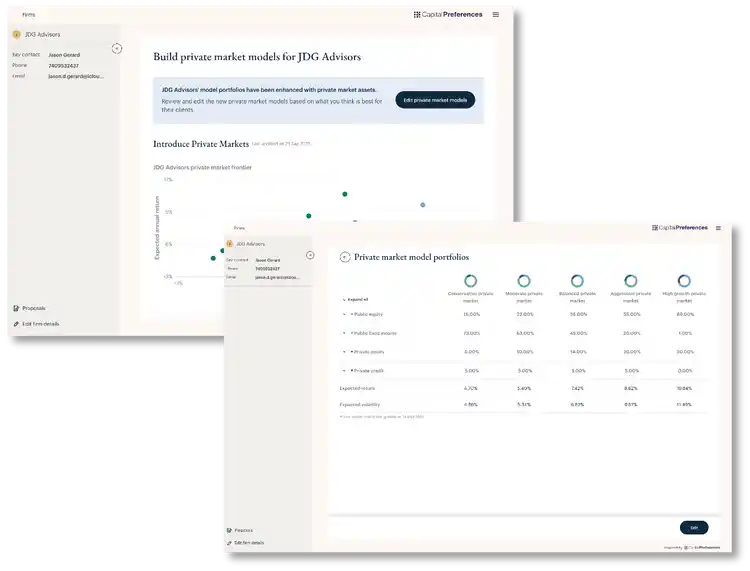Click the blue point on frontier chart
Screen dimensions: 750x571
[x=422, y=205]
